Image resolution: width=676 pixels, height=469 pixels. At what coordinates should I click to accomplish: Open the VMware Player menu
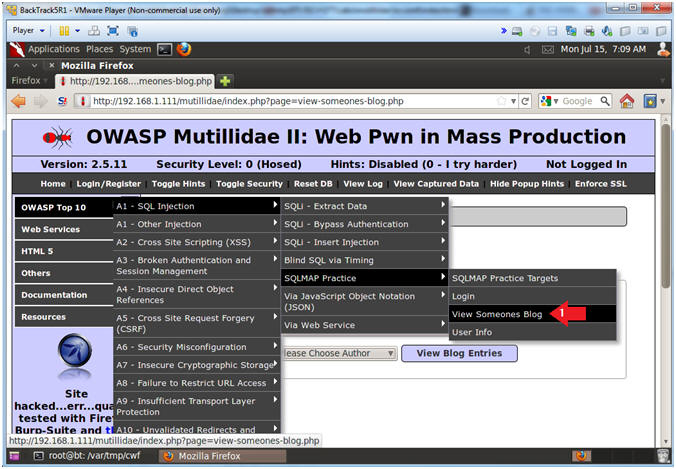[28, 31]
